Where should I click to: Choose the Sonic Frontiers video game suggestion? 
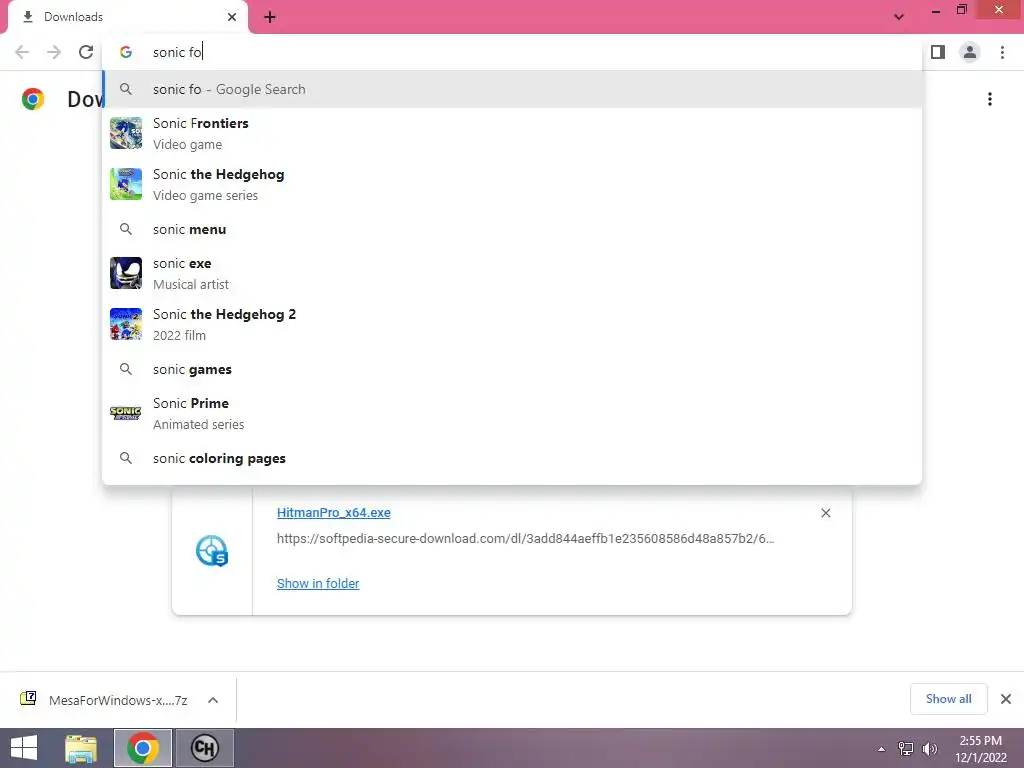click(513, 133)
